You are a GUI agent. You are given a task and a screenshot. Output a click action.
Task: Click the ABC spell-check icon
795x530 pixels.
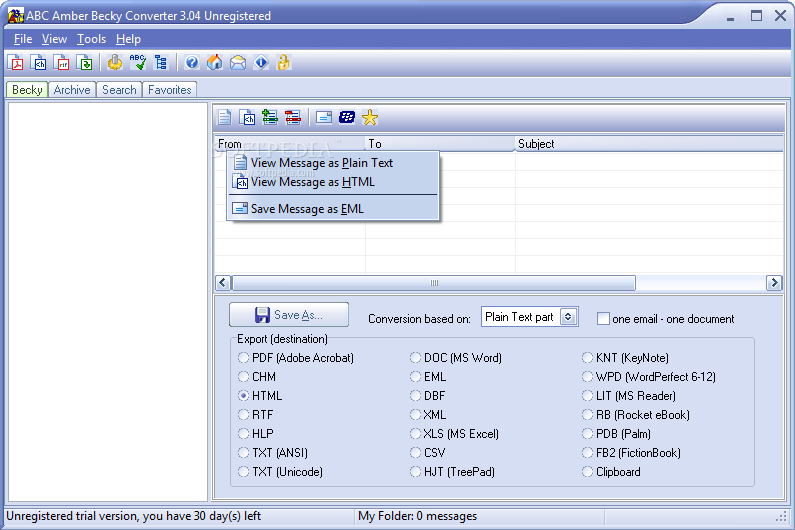click(138, 62)
